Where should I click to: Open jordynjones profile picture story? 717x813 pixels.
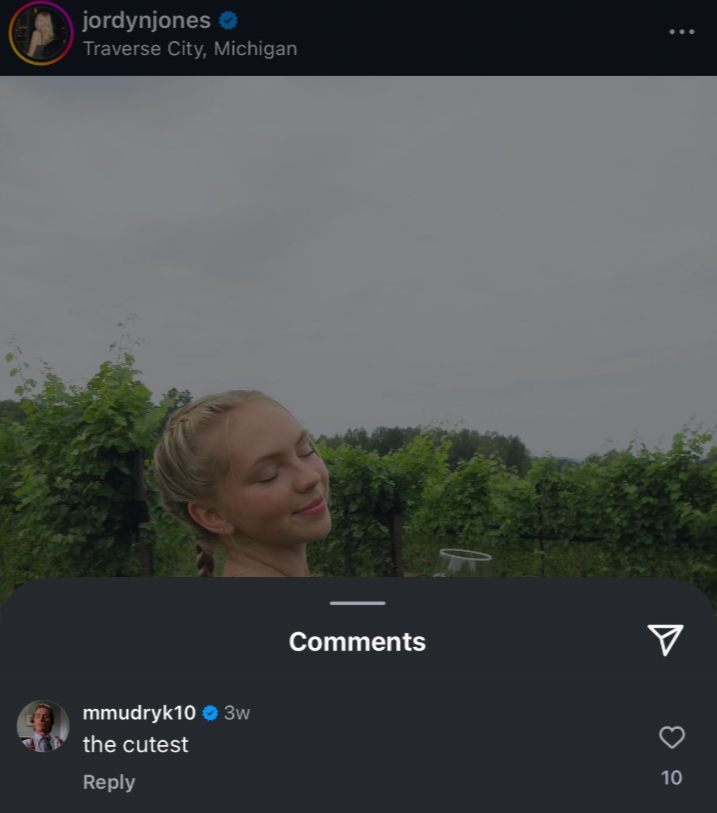(x=41, y=33)
